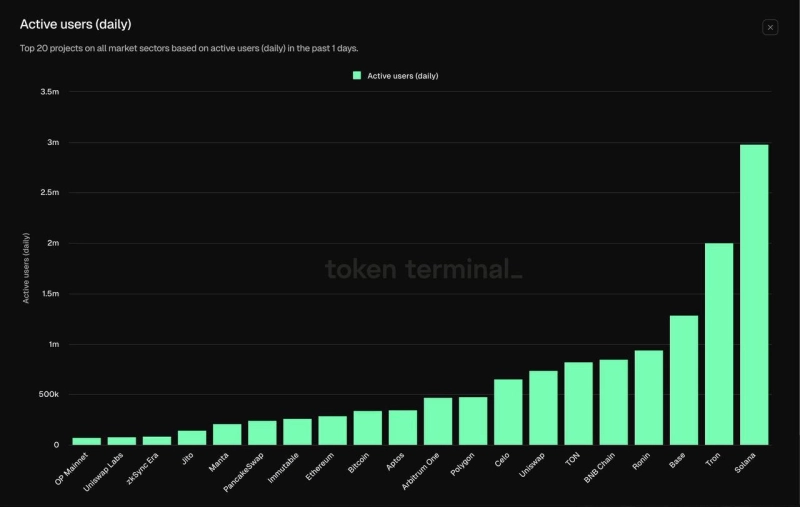Select the Arbitrum One bar
The image size is (800, 507).
pyautogui.click(x=438, y=421)
